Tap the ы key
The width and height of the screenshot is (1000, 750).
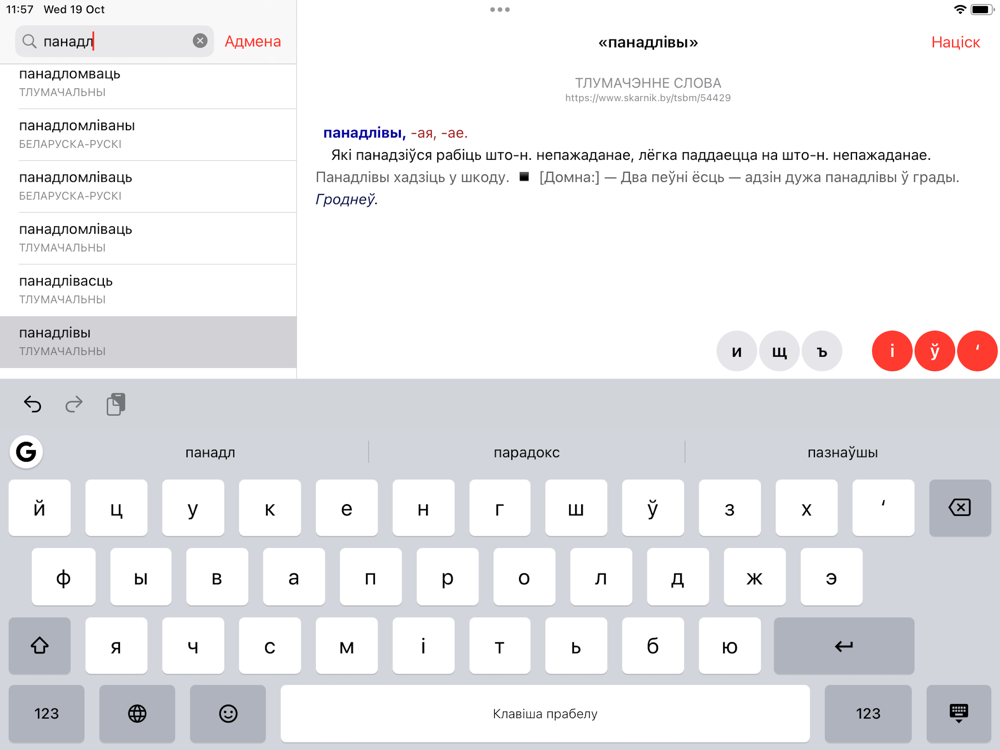tap(140, 577)
